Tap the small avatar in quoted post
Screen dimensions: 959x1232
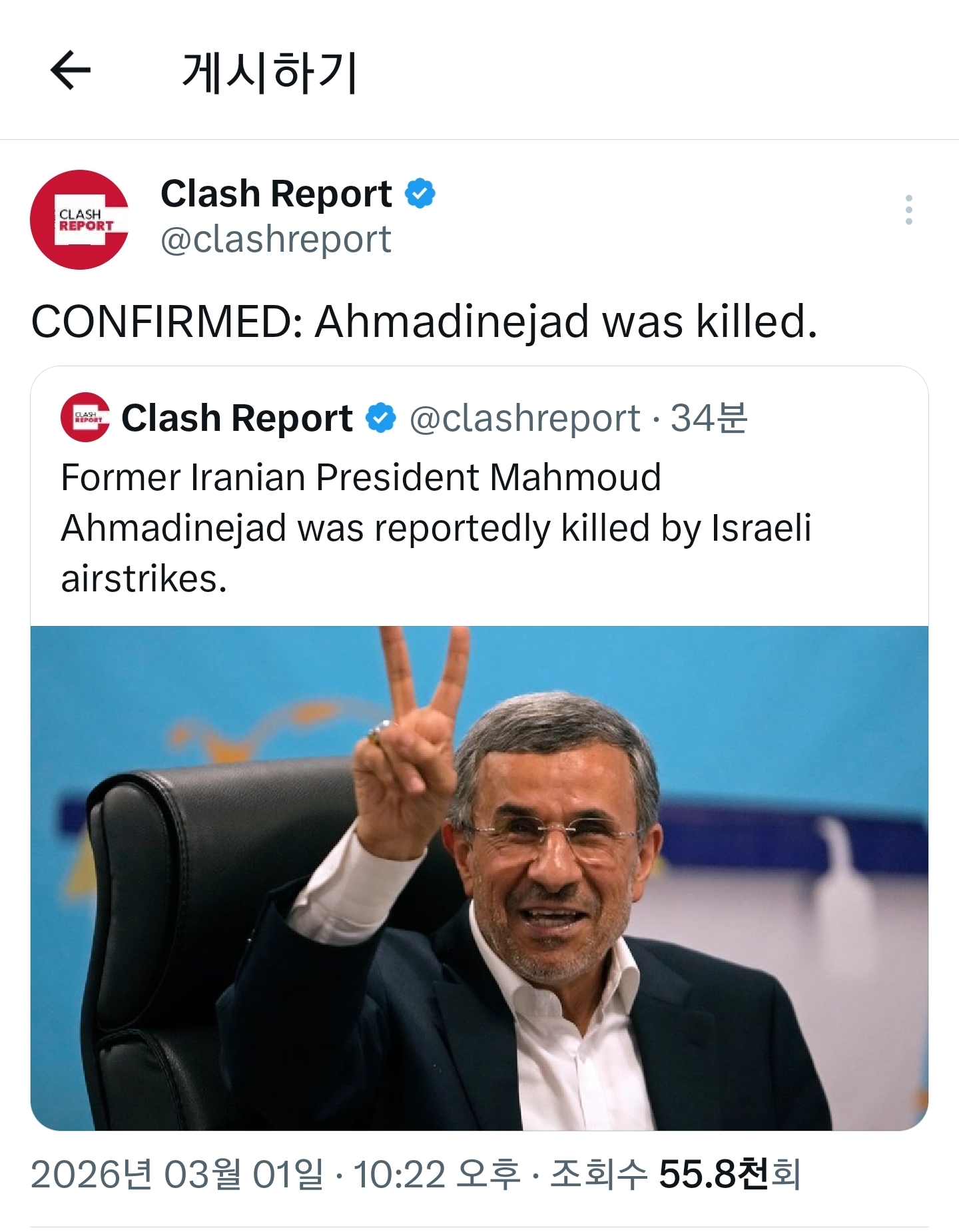(85, 418)
